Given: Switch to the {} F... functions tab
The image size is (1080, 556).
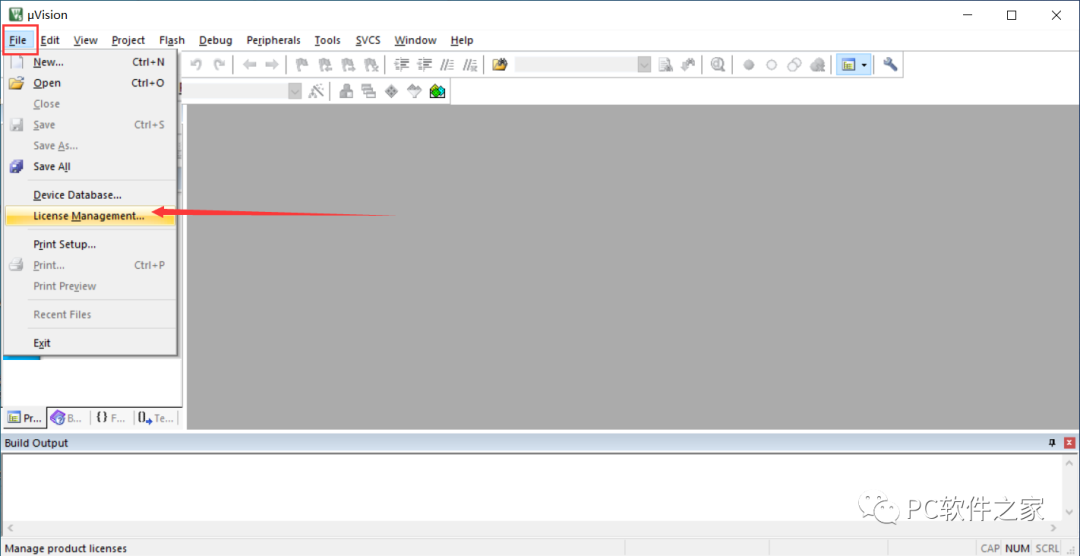Looking at the screenshot, I should 111,418.
